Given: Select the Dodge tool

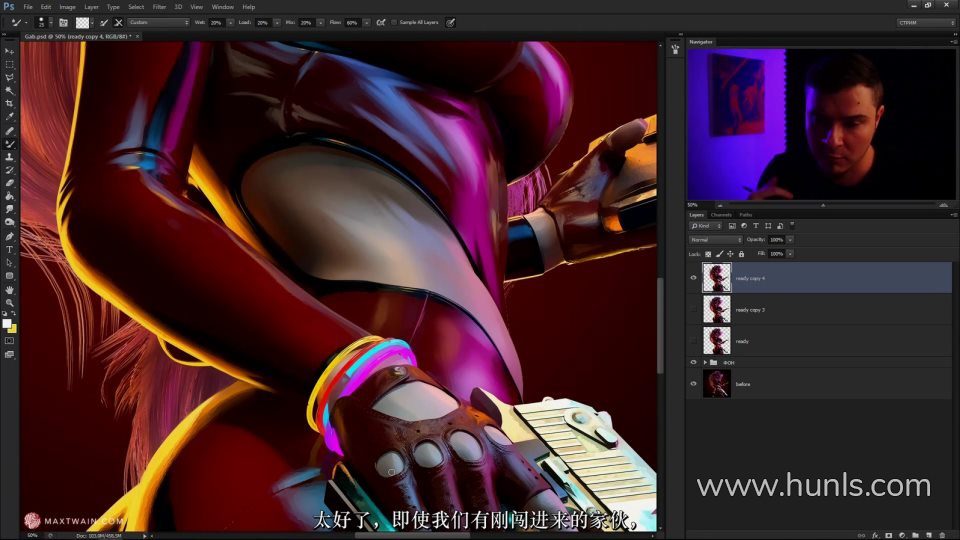Looking at the screenshot, I should (x=9, y=222).
